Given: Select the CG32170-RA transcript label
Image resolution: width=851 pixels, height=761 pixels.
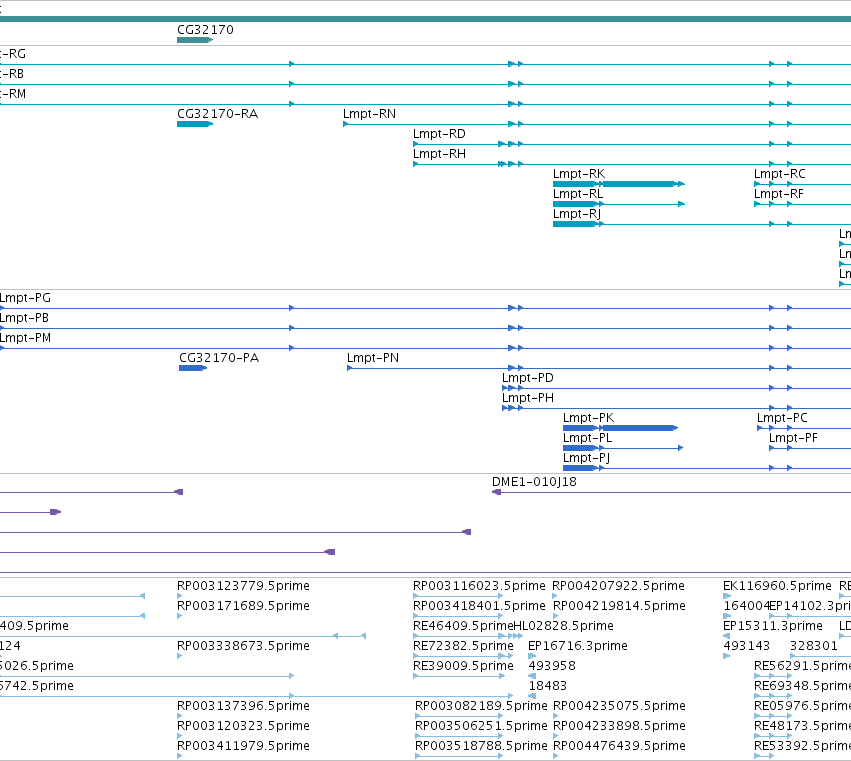Looking at the screenshot, I should [x=217, y=114].
